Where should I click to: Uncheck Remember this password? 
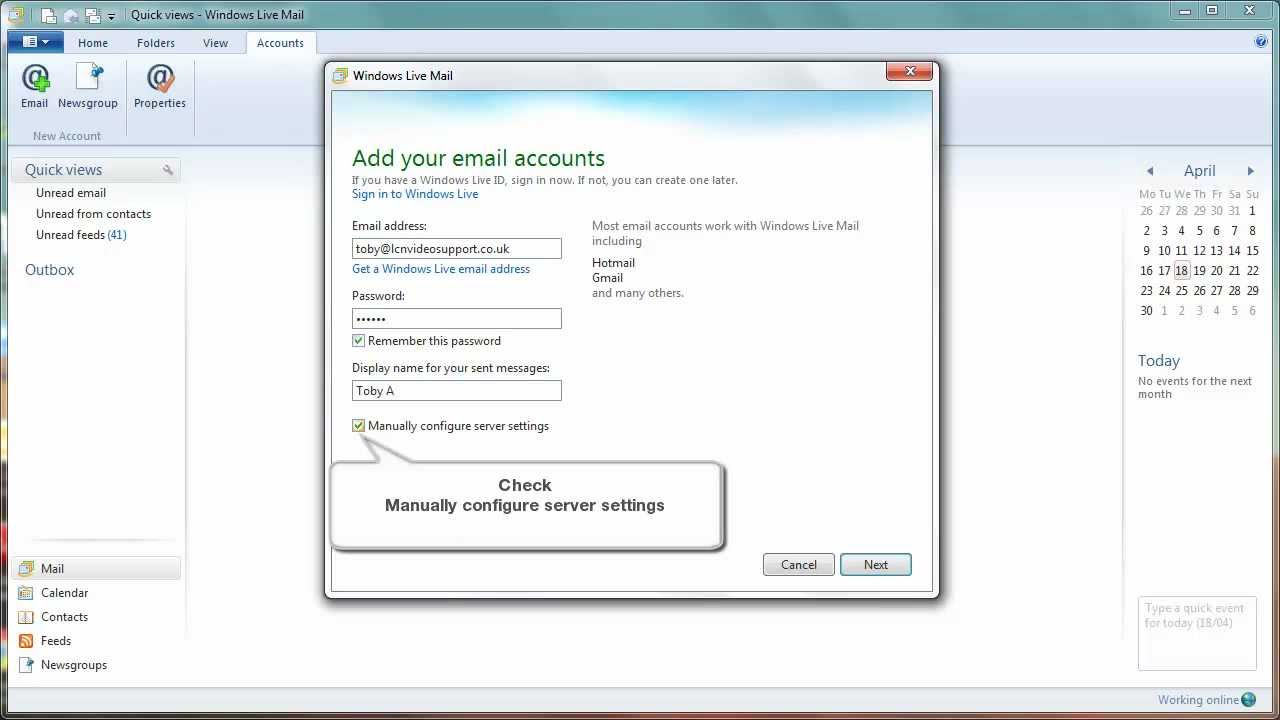click(x=359, y=341)
